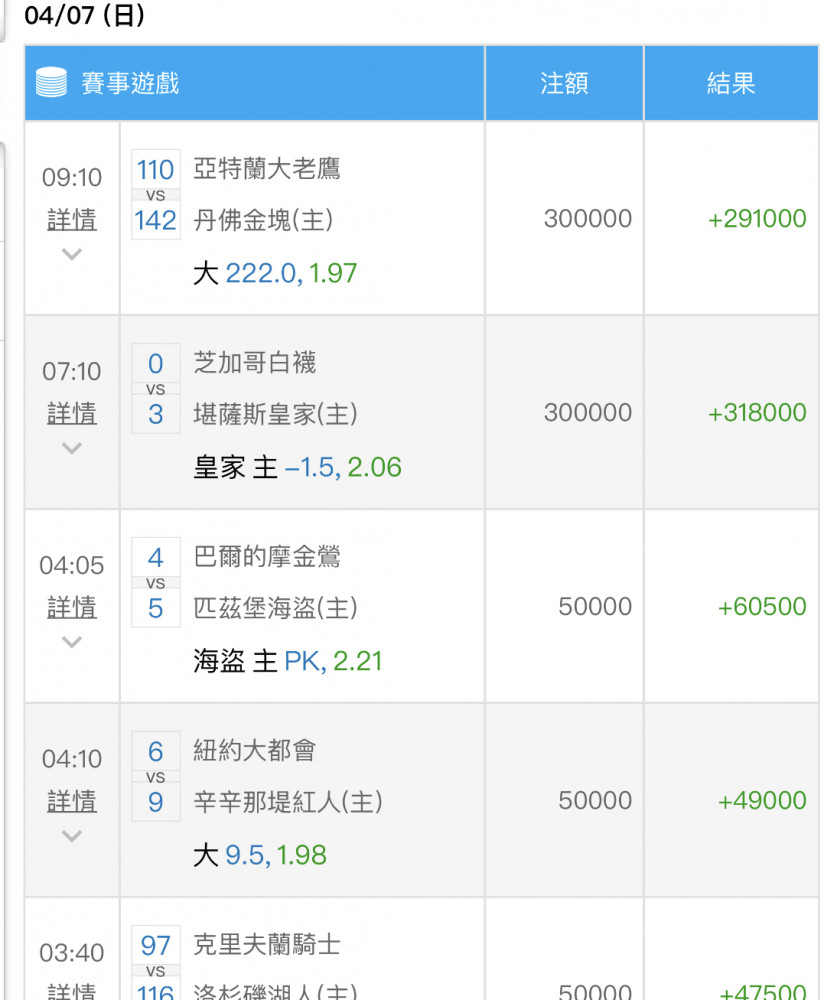Expand the chevron under the 09:10 詳情
This screenshot has width=824, height=1000.
pyautogui.click(x=72, y=254)
